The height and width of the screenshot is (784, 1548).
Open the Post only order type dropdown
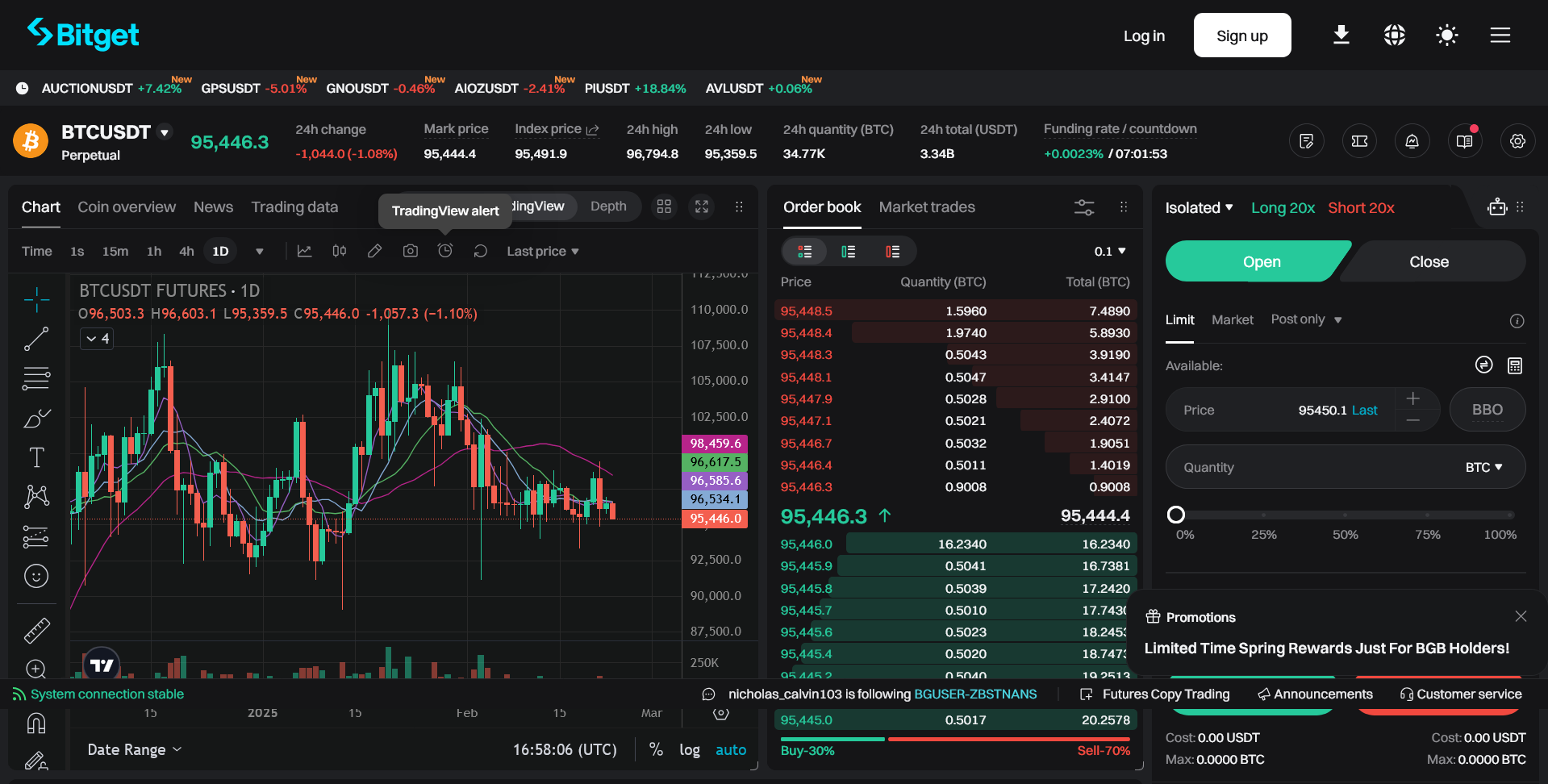tap(1306, 319)
